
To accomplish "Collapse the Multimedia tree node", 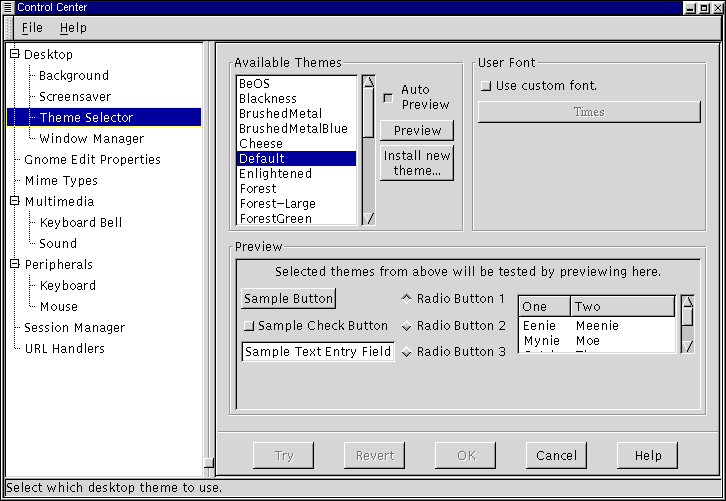I will [14, 201].
